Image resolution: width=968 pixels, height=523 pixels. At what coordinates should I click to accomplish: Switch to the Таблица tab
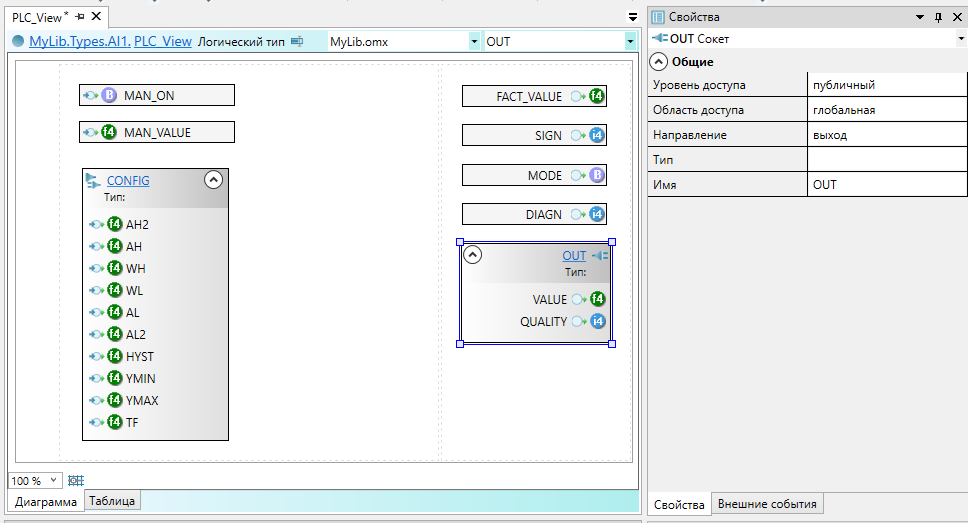[112, 501]
